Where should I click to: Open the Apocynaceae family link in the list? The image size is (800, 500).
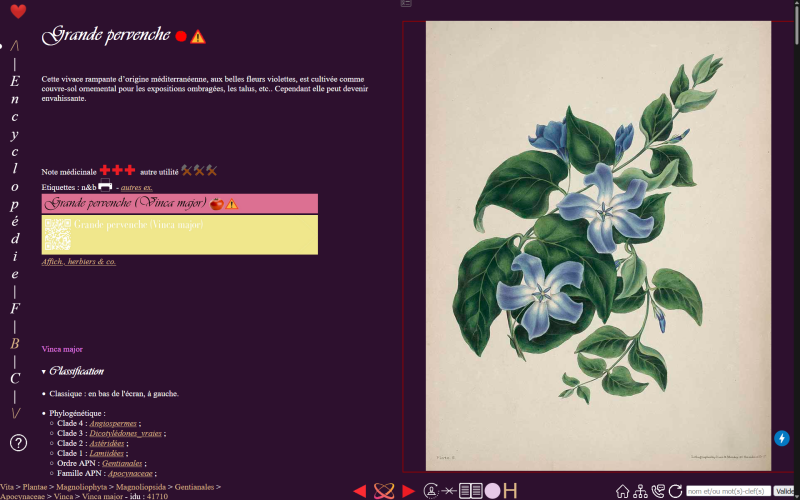[130, 473]
